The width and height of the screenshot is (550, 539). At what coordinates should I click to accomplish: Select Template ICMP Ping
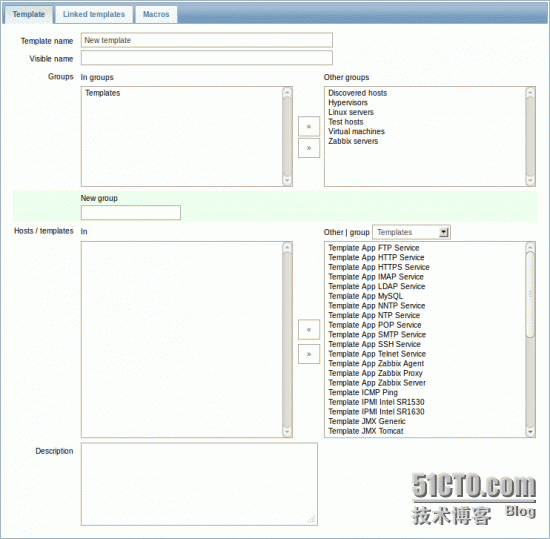363,392
